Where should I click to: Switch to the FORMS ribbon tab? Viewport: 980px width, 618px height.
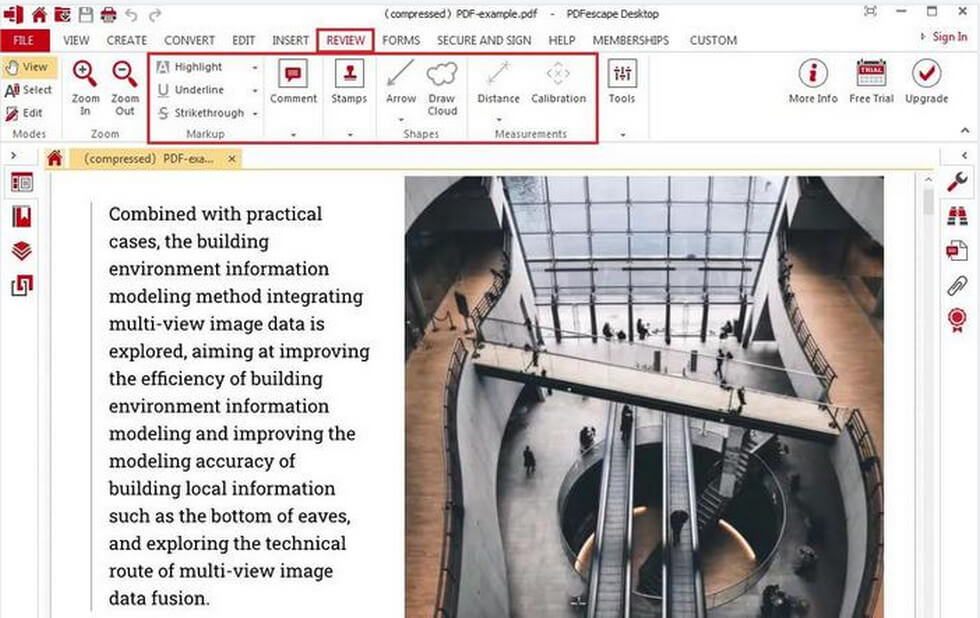(x=401, y=40)
